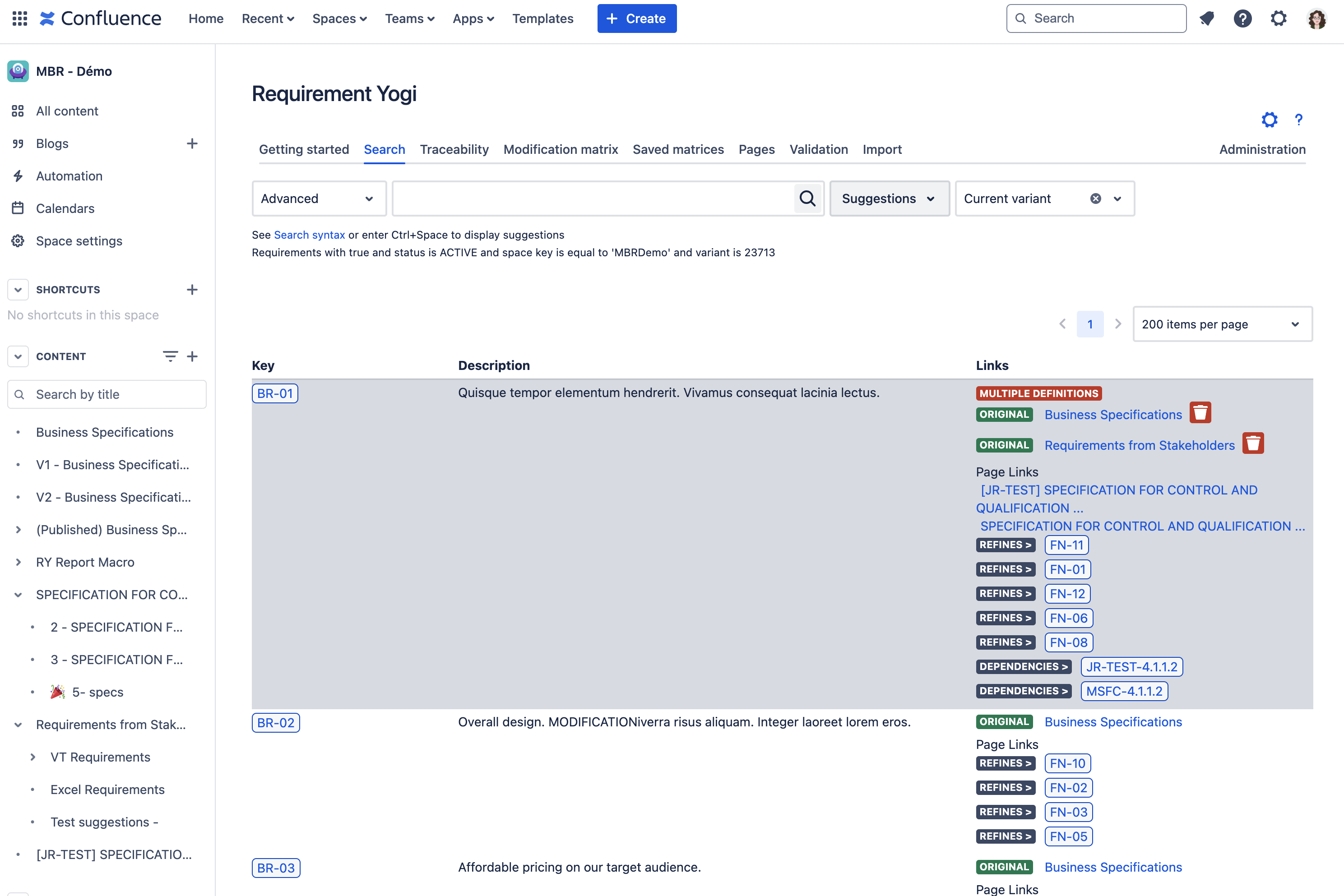Delete BR-01 link to Business Specifications via trash icon

[x=1200, y=412]
